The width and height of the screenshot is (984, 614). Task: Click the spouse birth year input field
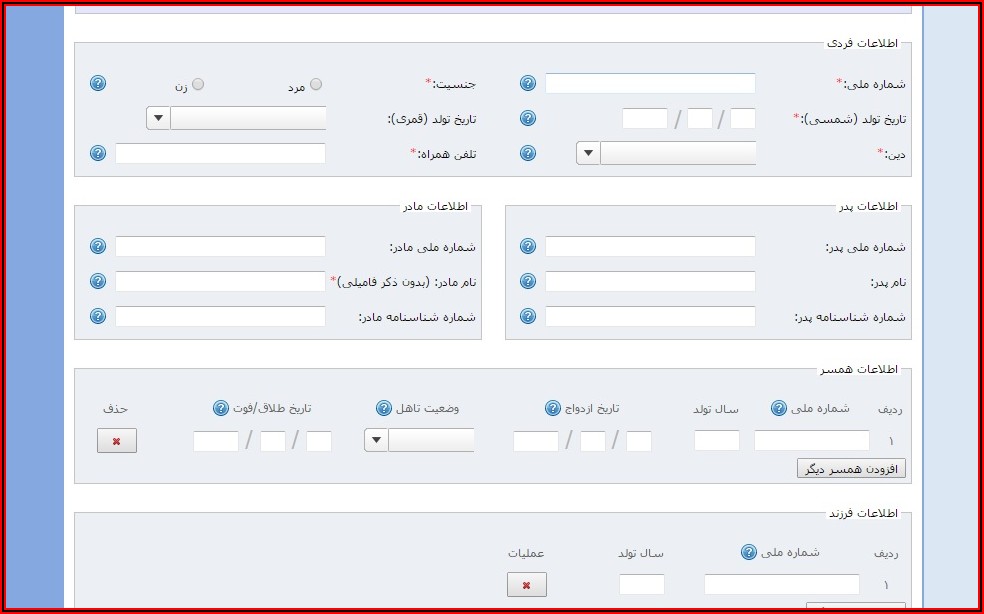pos(717,441)
